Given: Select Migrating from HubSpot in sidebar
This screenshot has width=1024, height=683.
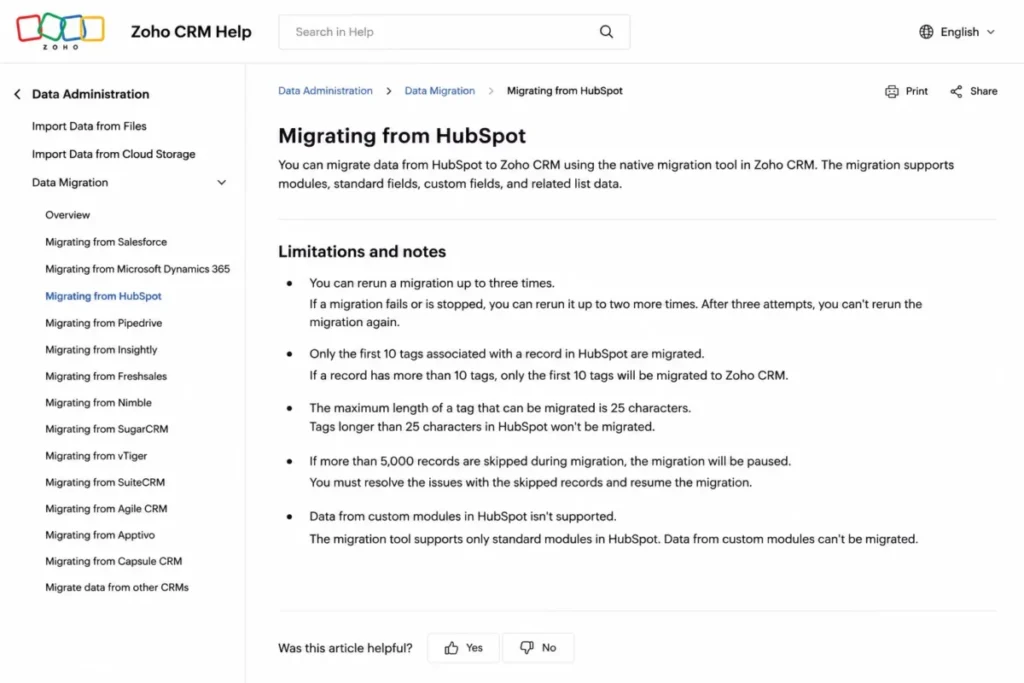Looking at the screenshot, I should (103, 296).
